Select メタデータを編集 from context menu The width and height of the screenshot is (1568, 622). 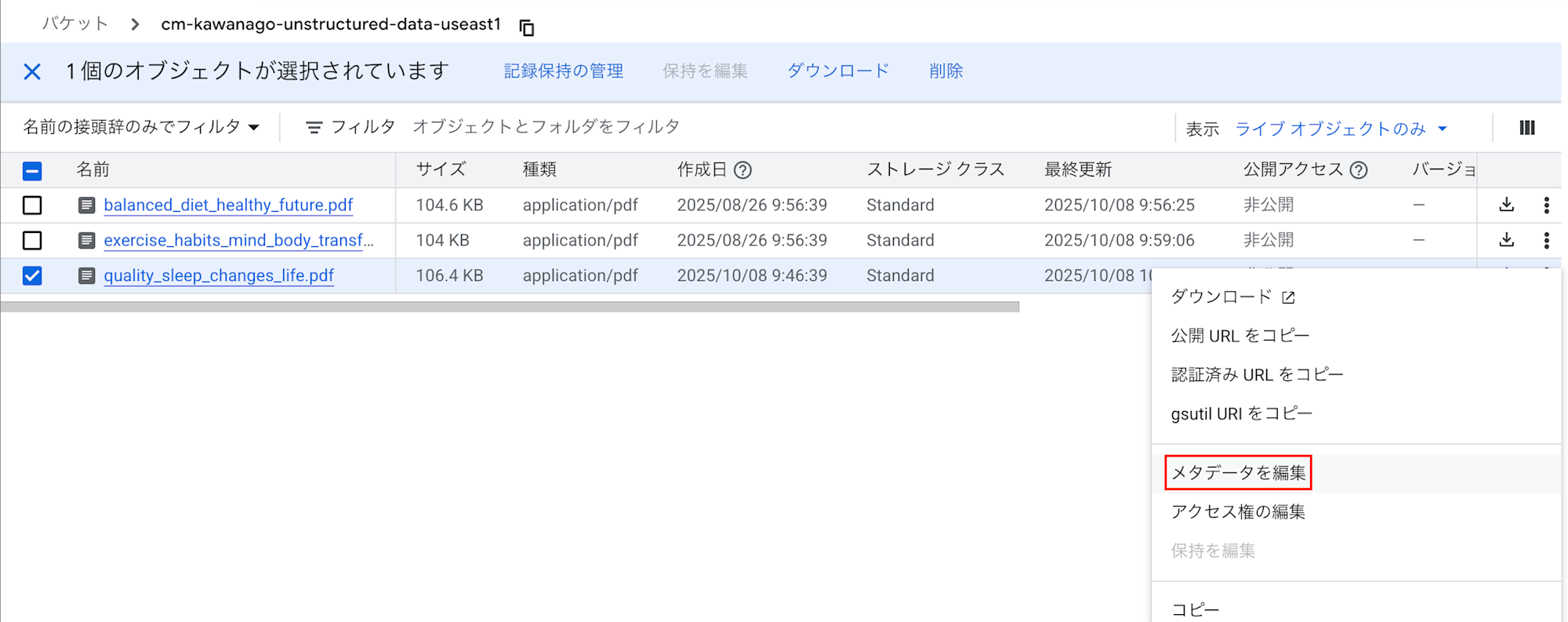1238,473
